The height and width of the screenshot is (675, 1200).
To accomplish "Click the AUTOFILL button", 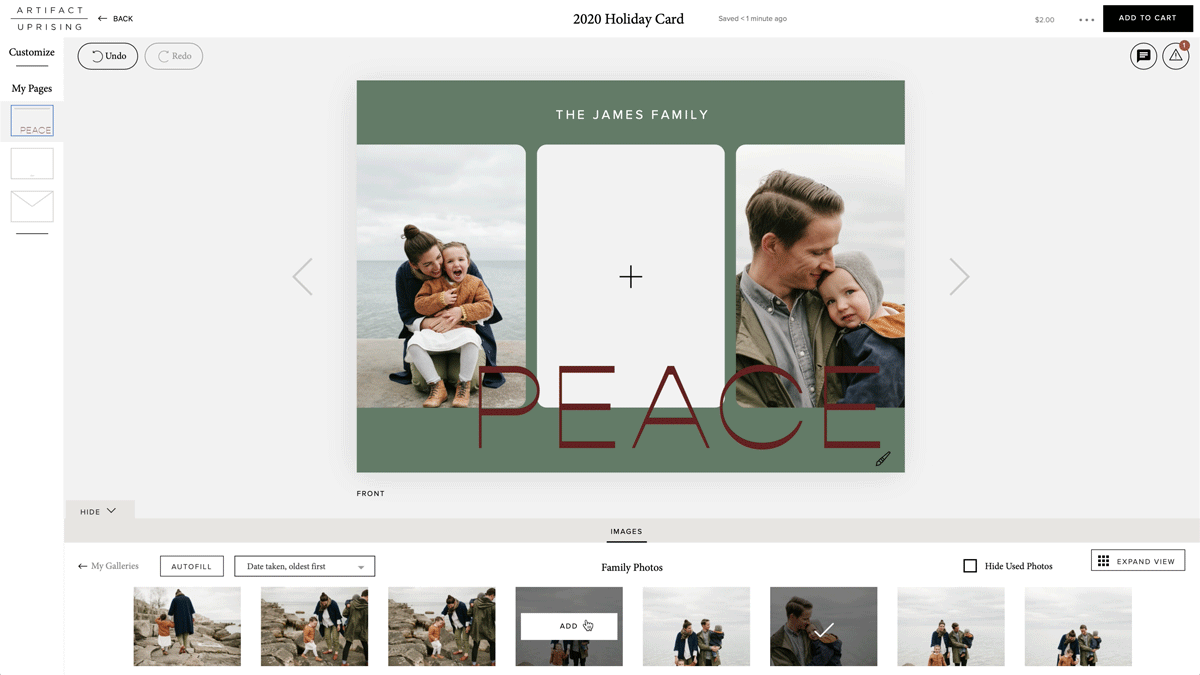I will coord(191,566).
